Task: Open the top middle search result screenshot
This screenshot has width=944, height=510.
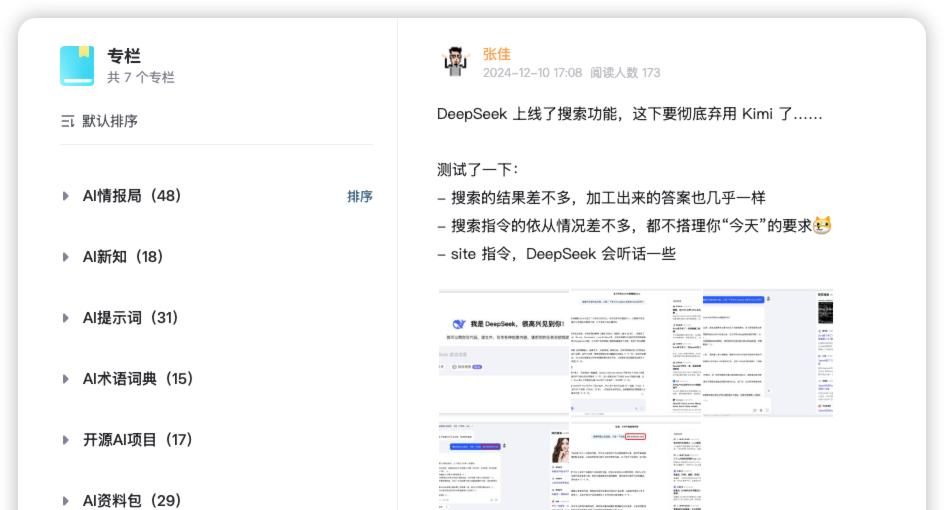Action: [636, 353]
